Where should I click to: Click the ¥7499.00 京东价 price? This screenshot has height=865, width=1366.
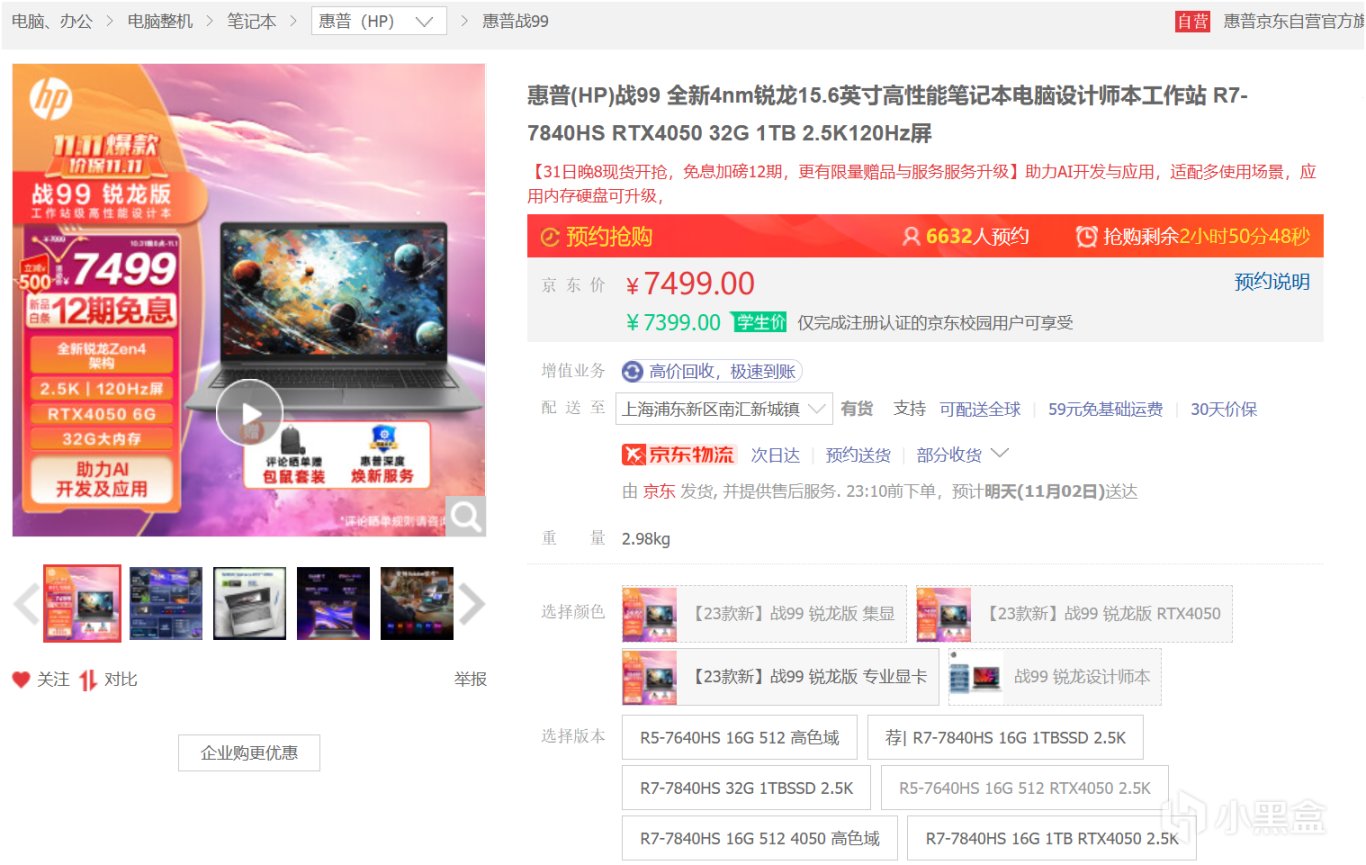point(690,284)
